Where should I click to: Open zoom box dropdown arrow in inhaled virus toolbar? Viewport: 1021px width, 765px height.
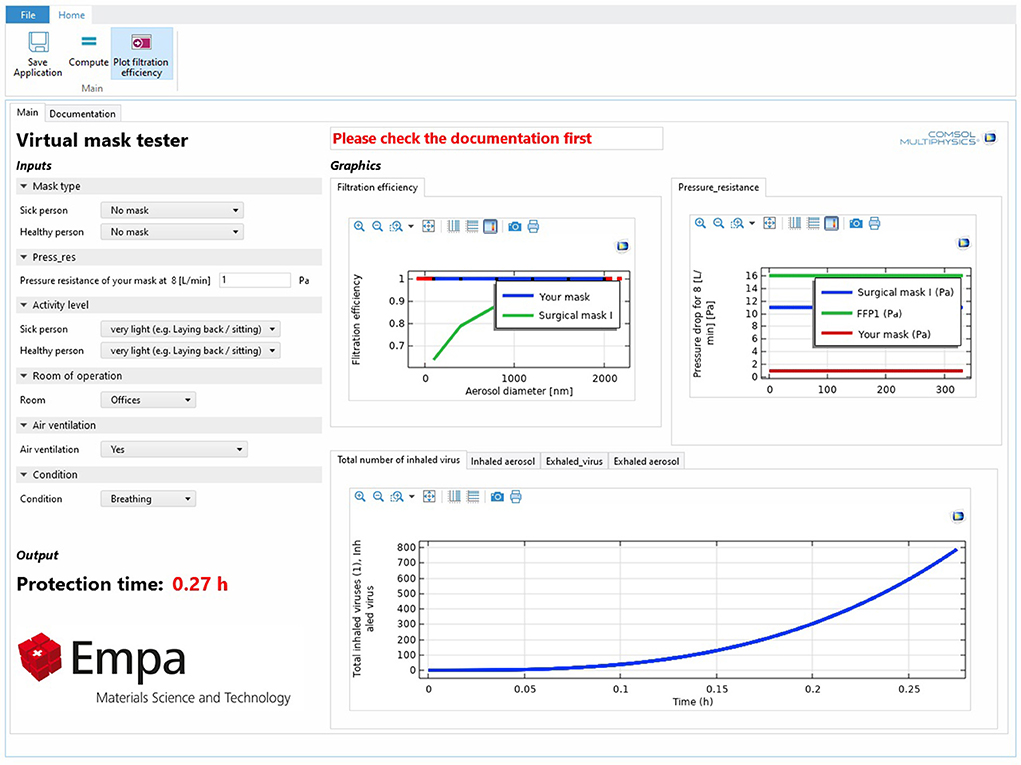(412, 497)
